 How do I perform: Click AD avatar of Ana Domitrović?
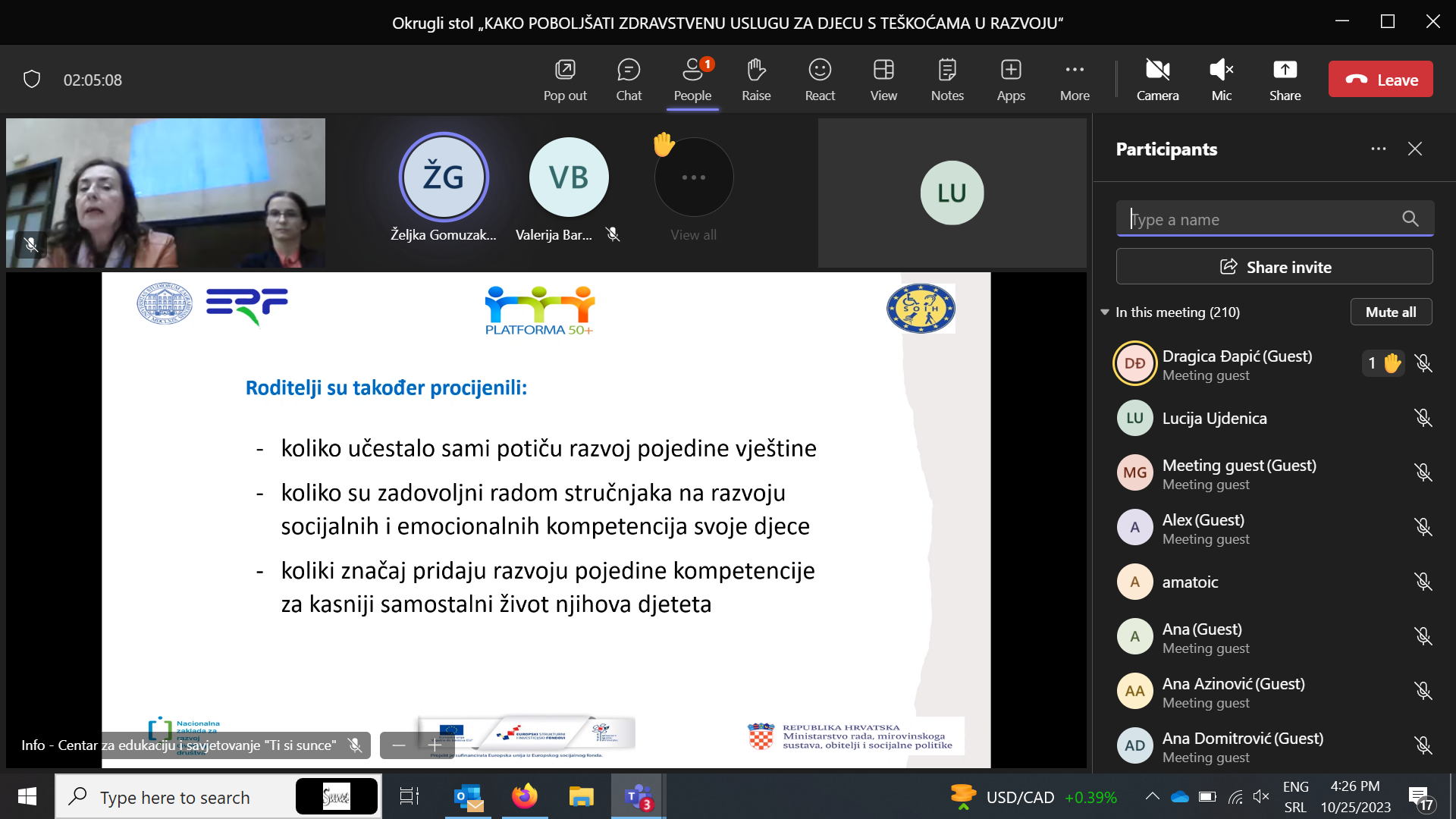click(1134, 745)
